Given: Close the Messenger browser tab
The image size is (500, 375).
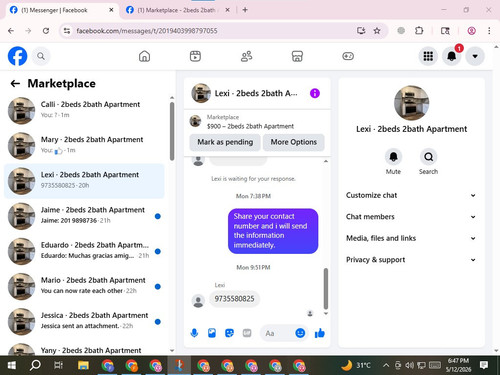Looking at the screenshot, I should [111, 10].
